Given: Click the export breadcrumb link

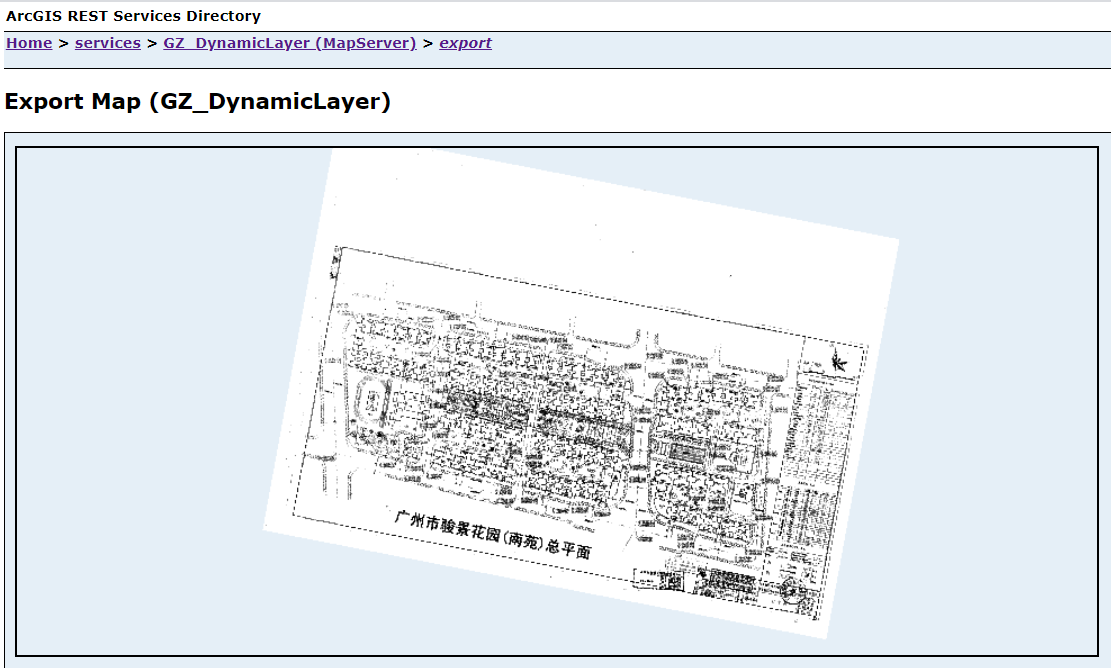Looking at the screenshot, I should (x=466, y=43).
